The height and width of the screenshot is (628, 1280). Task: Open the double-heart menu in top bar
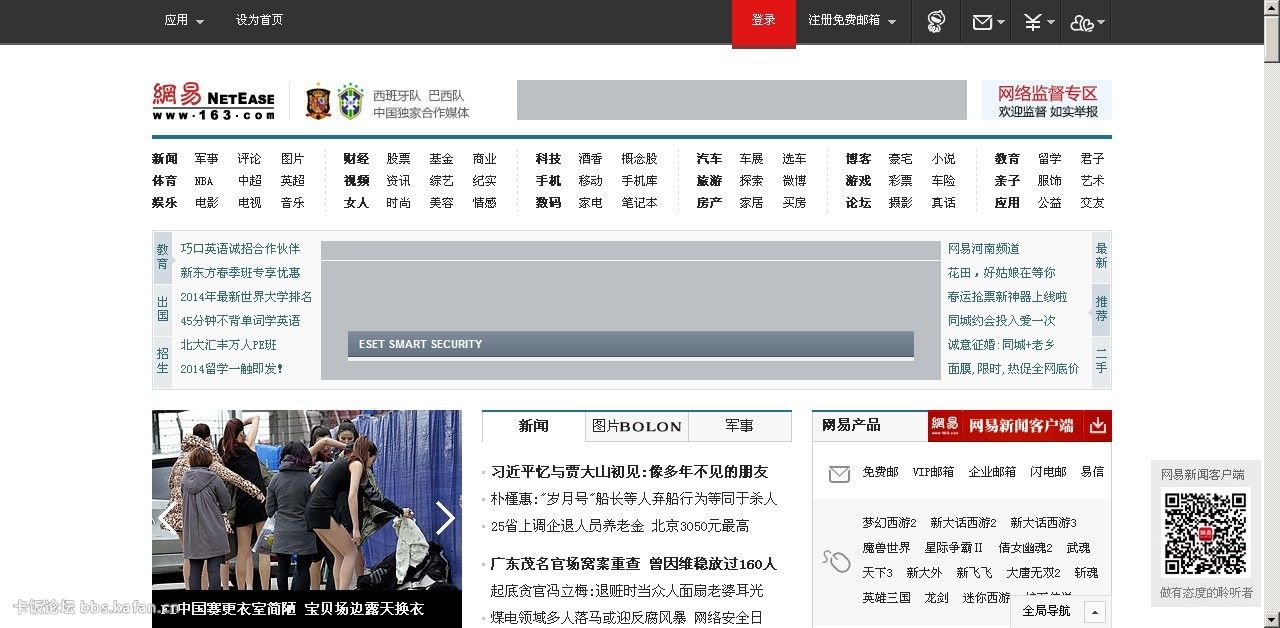coord(1086,21)
